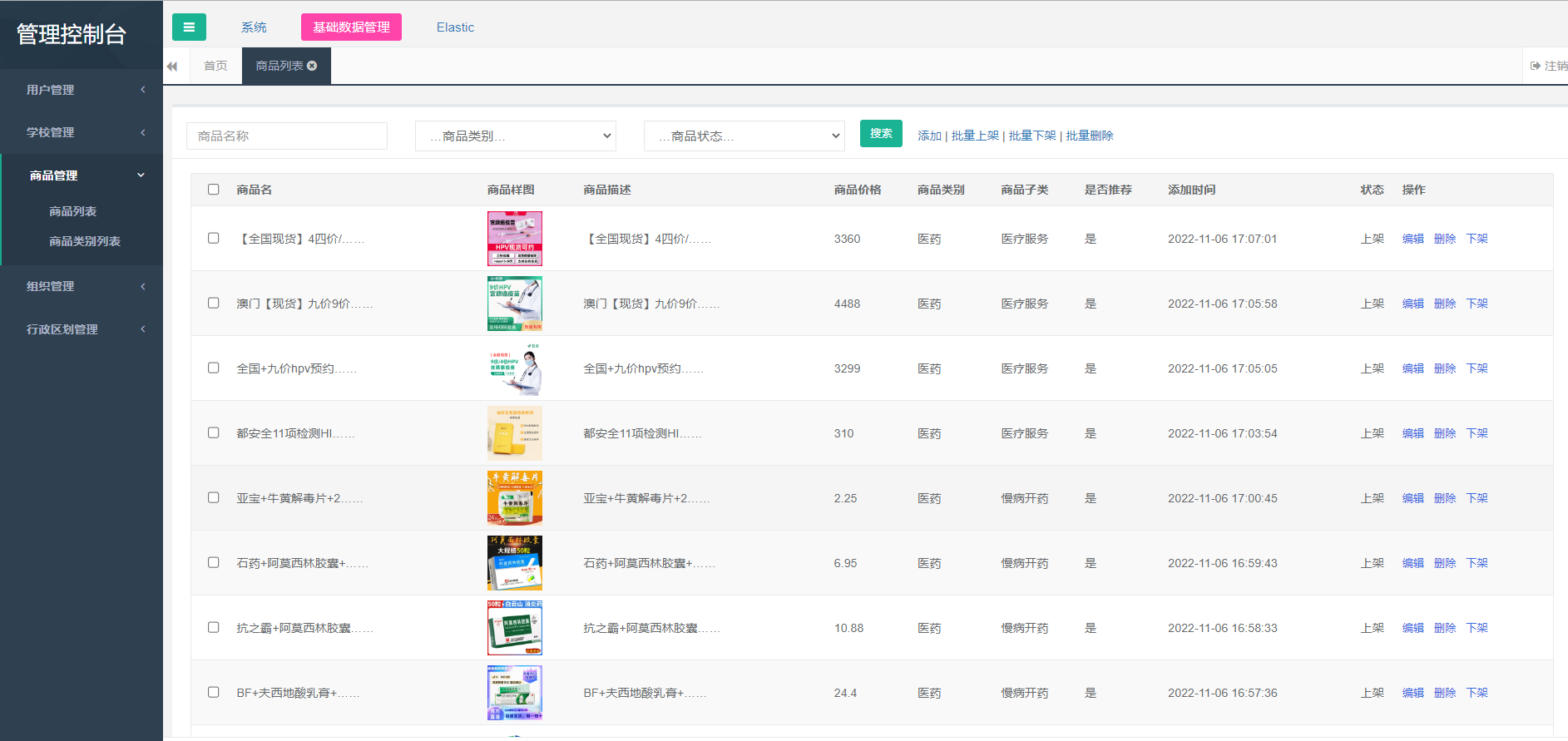Open thumbnail of 澳门【现货】九价9价 product

tap(515, 304)
